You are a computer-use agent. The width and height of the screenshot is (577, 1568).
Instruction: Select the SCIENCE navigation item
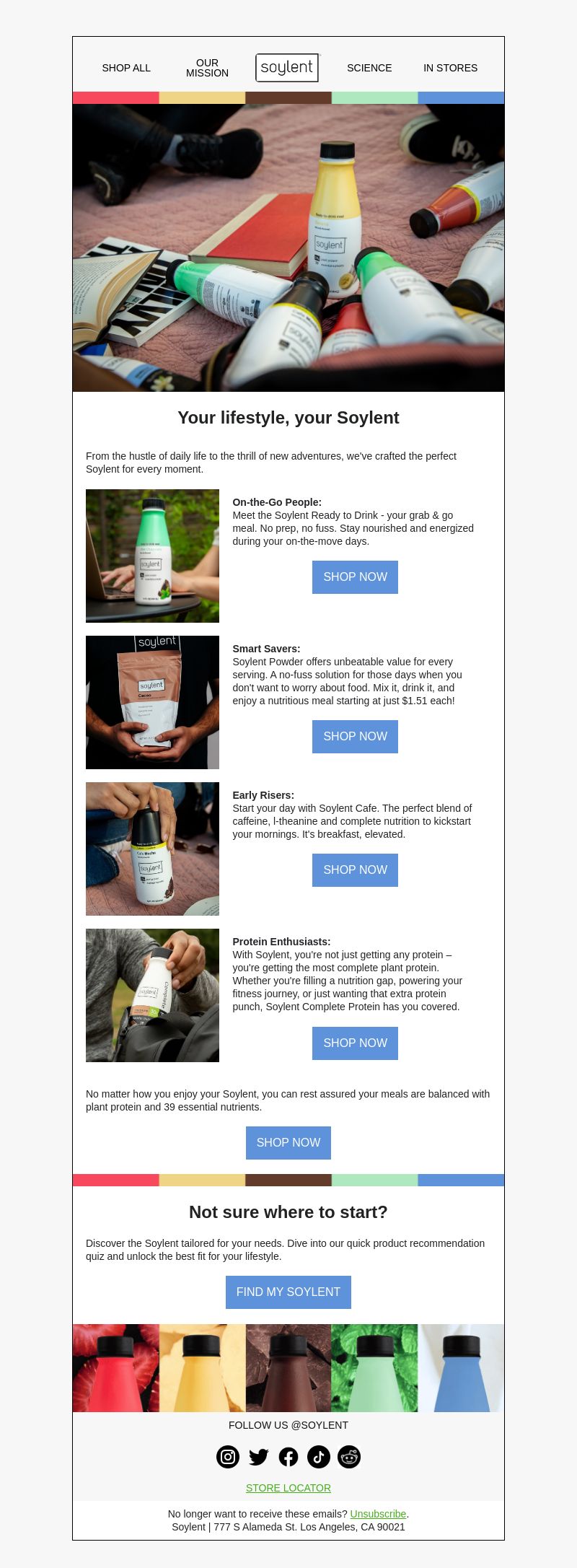tap(369, 68)
